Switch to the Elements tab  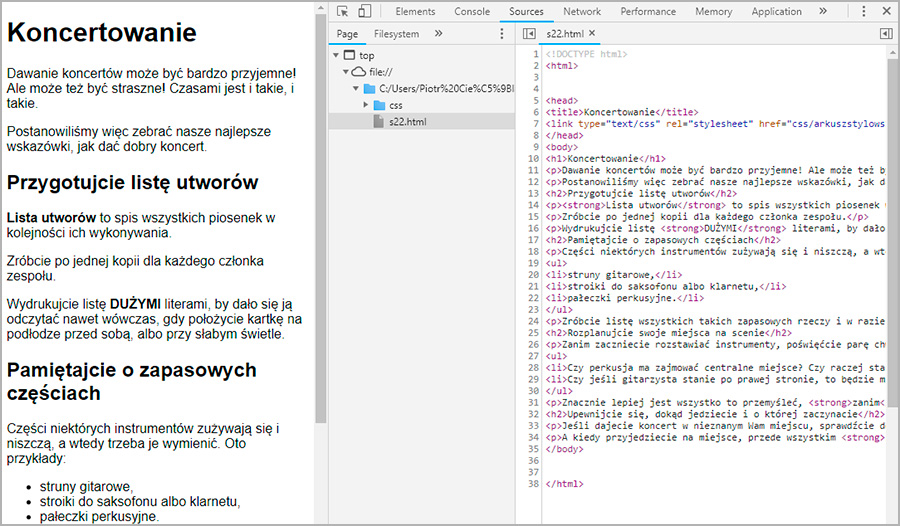(x=415, y=11)
